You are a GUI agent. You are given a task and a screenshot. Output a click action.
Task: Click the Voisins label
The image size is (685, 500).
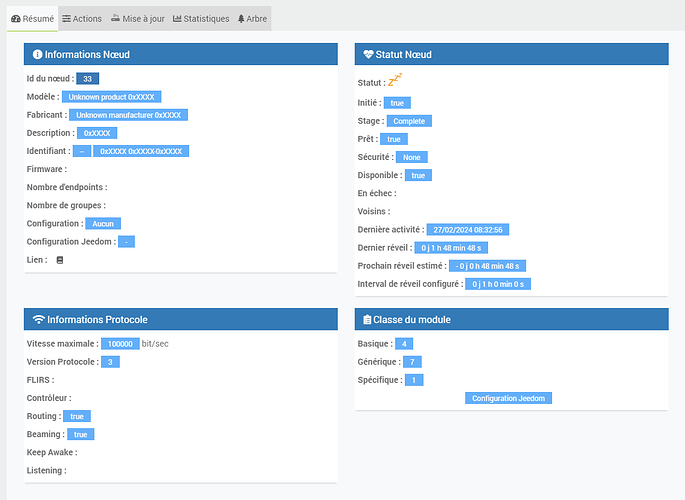(374, 211)
